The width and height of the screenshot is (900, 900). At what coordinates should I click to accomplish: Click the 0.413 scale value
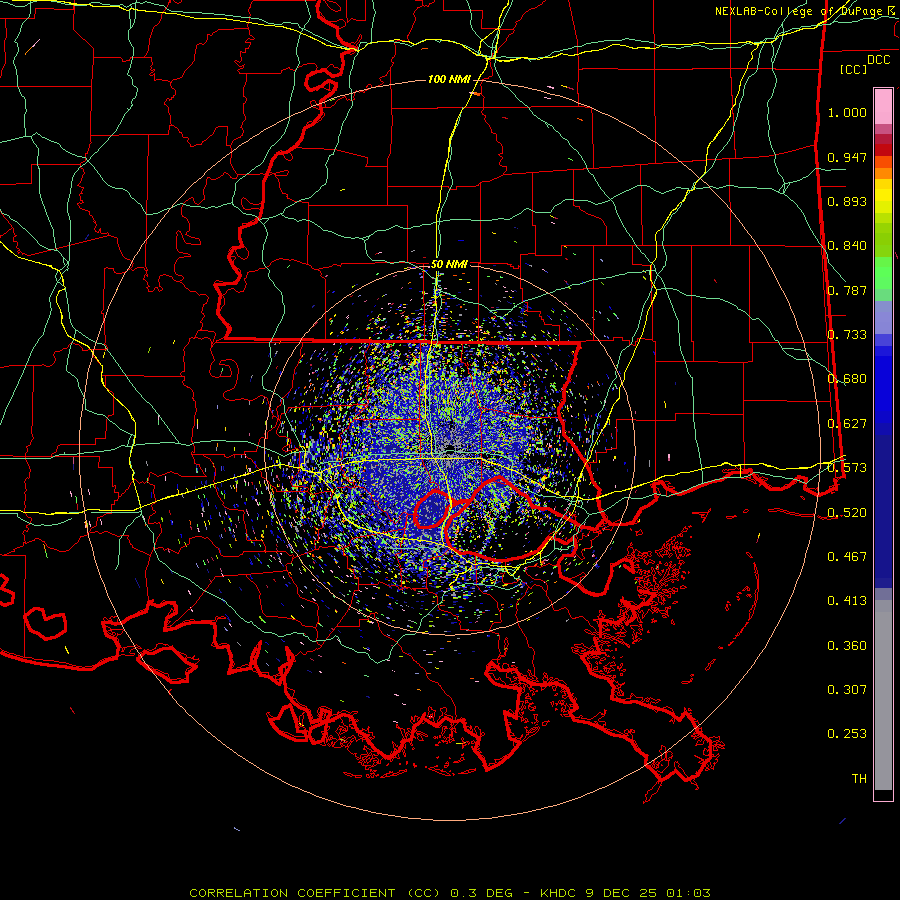tap(847, 601)
